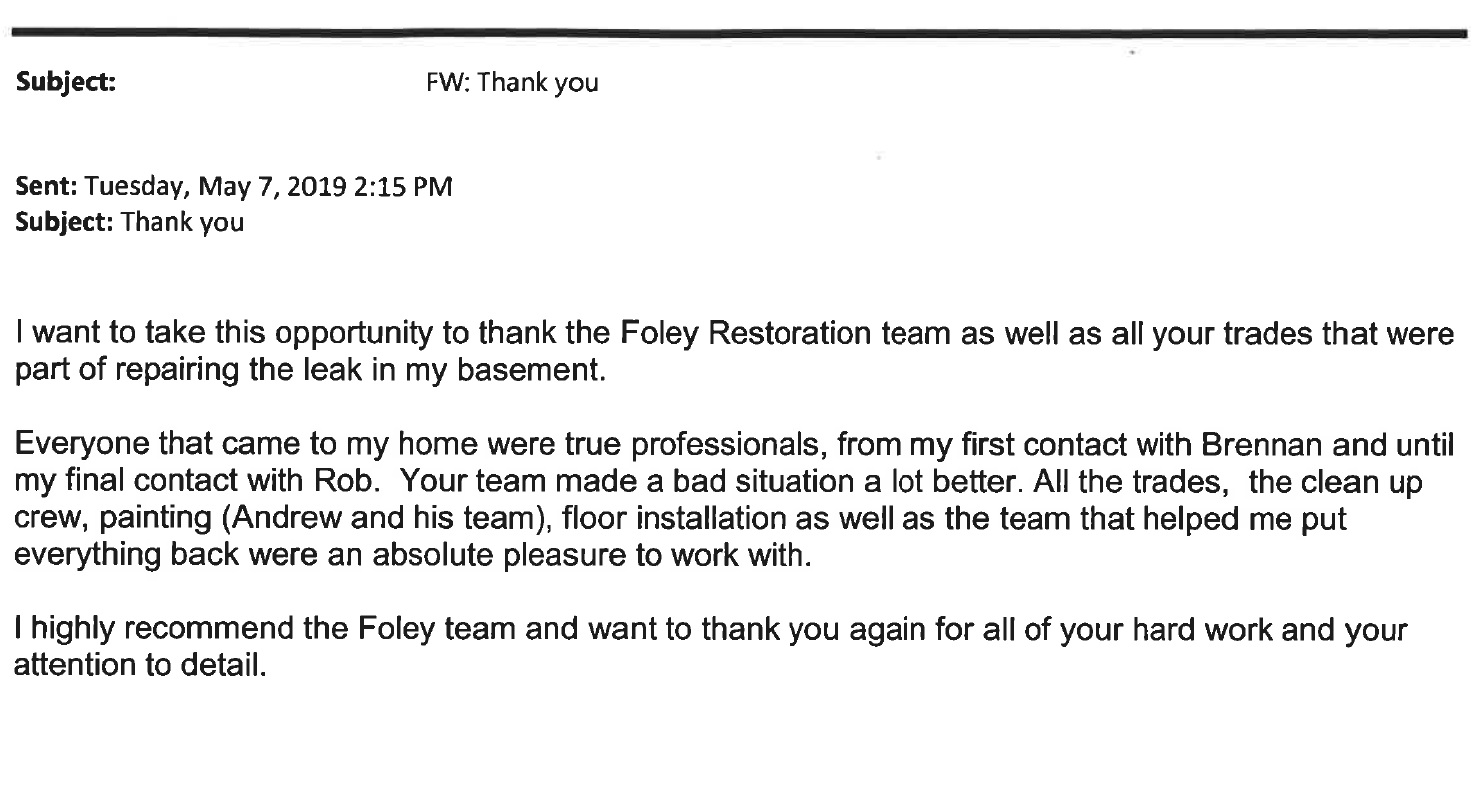The height and width of the screenshot is (803, 1473).
Task: Click the thick black header divider line
Action: coord(736,34)
